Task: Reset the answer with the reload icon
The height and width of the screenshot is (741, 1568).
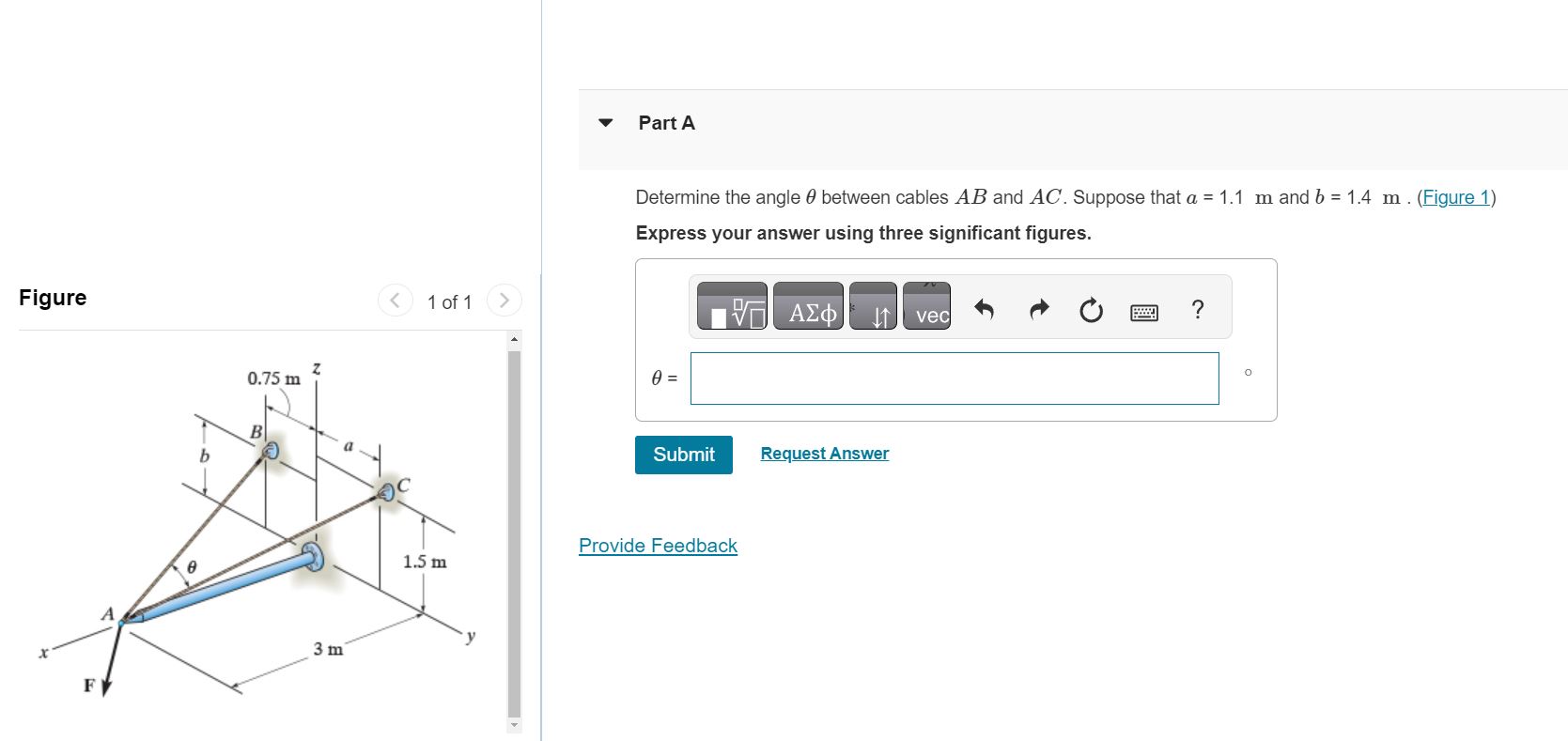Action: [1090, 310]
